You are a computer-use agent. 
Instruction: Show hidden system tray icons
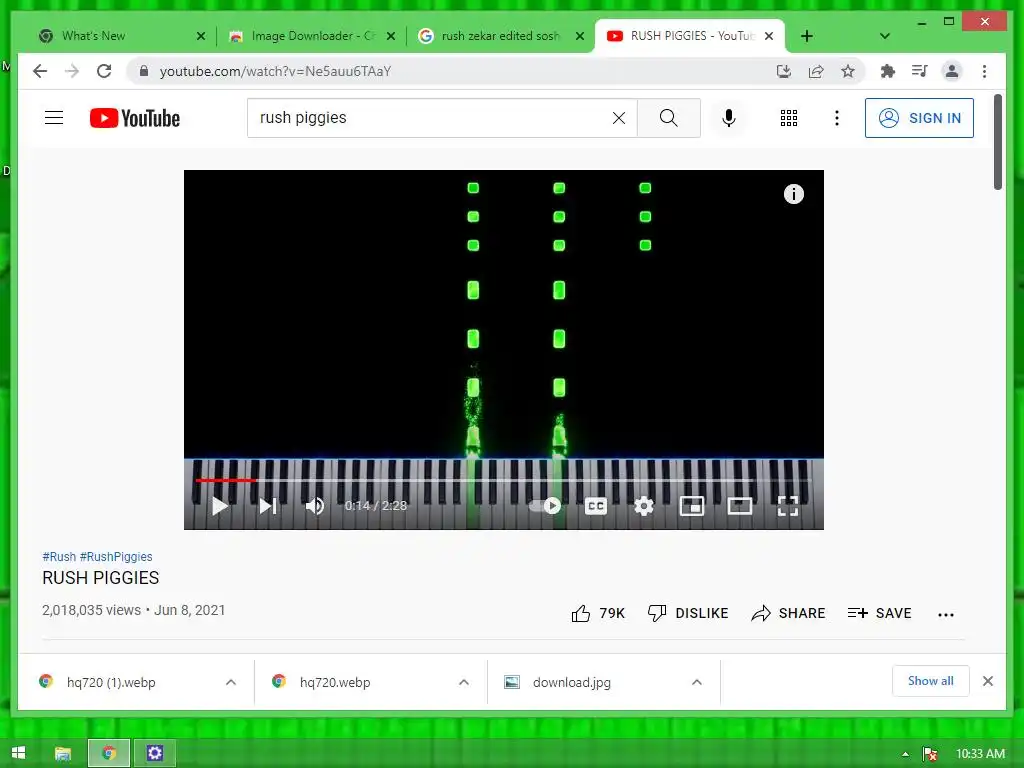[x=905, y=754]
